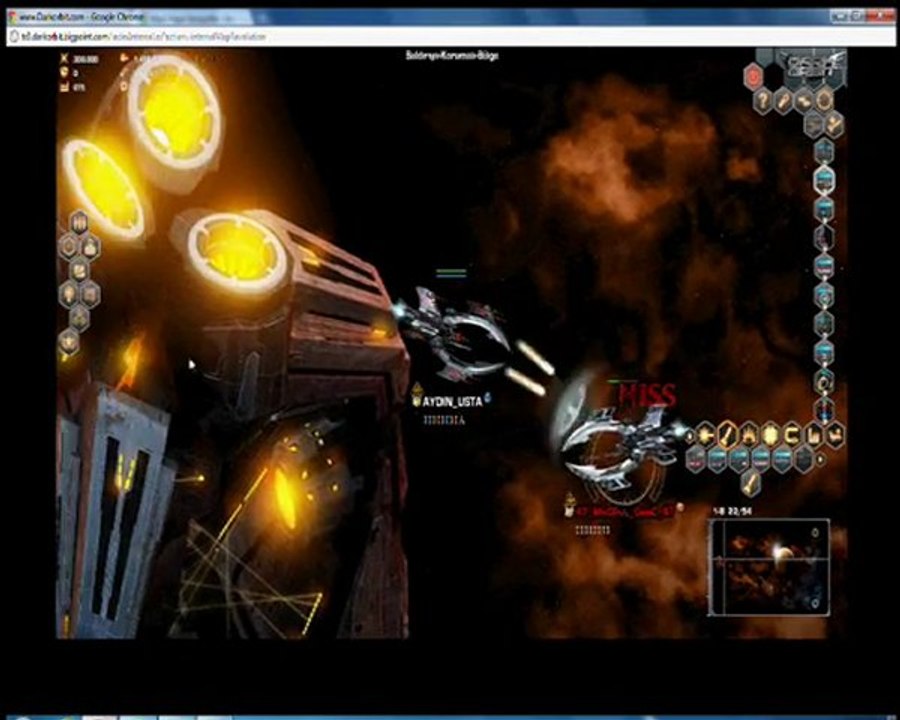
Task: Select the flame-shaped category icon
Action: click(748, 435)
